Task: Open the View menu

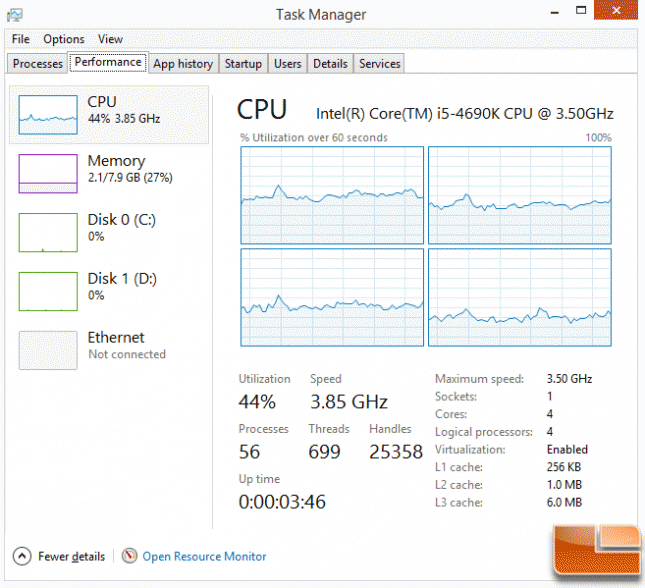Action: point(110,39)
